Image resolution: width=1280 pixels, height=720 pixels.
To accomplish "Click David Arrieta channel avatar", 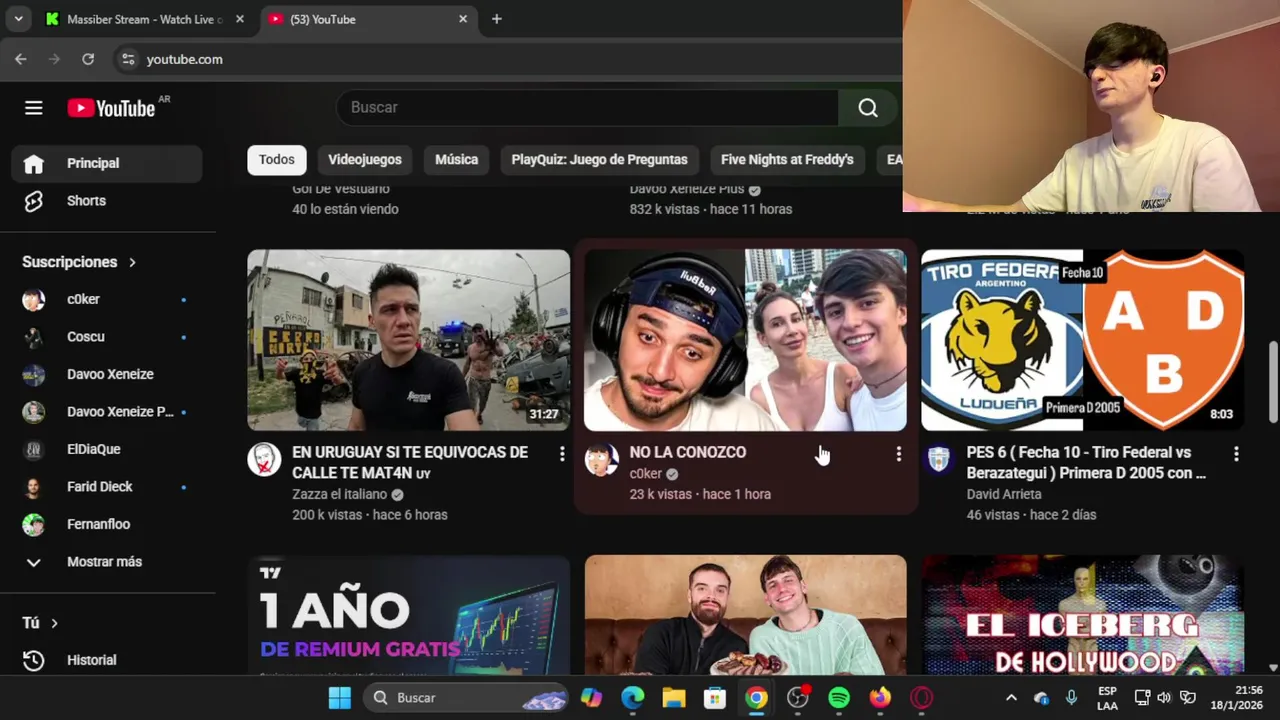I will (939, 460).
